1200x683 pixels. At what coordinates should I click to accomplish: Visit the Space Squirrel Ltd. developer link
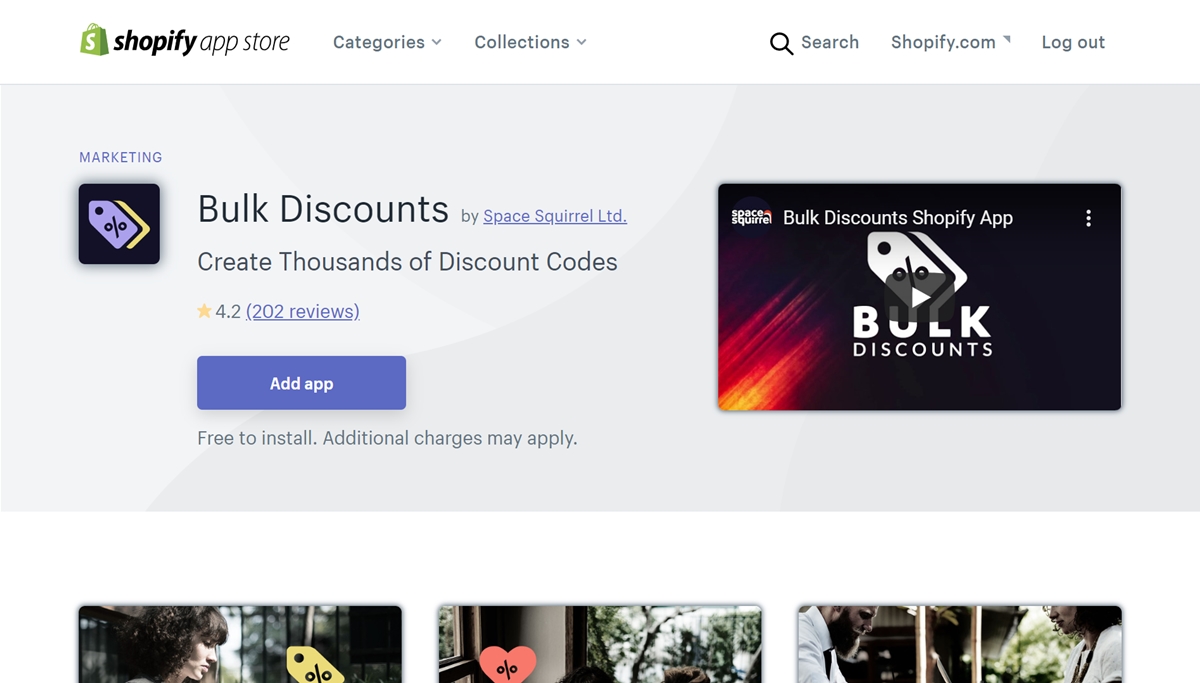point(555,216)
